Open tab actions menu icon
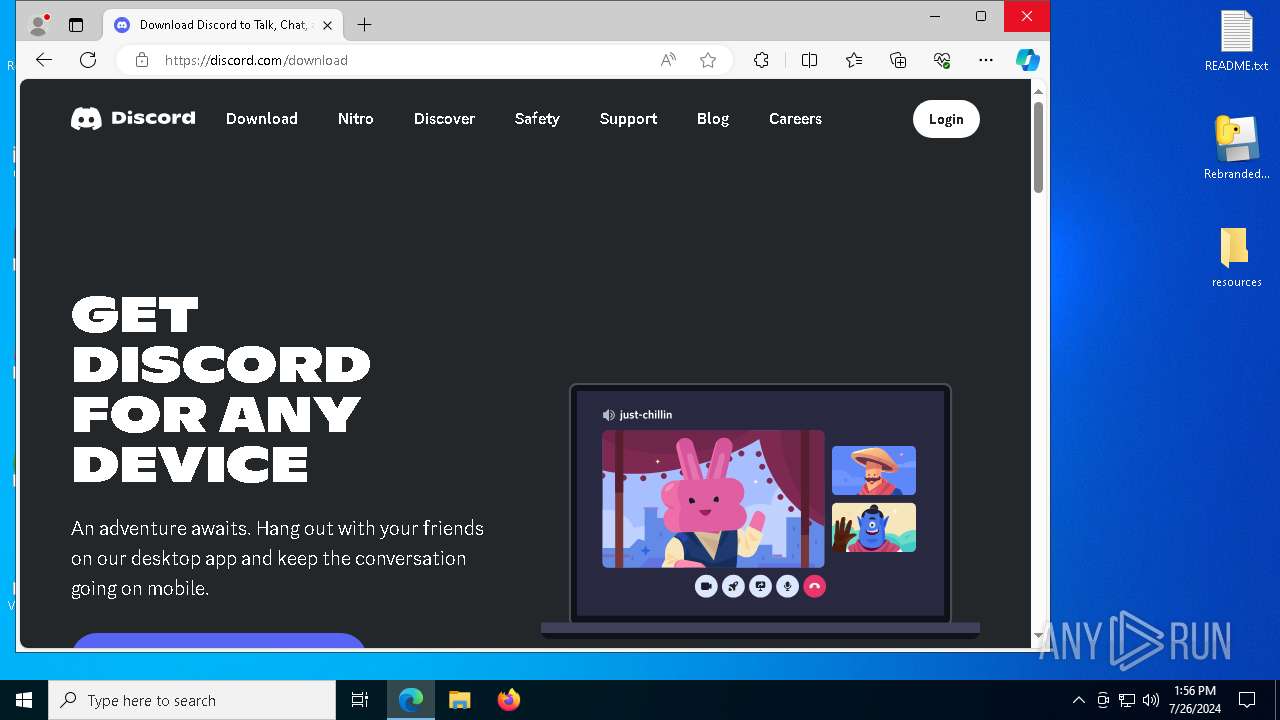This screenshot has width=1280, height=720. [76, 25]
